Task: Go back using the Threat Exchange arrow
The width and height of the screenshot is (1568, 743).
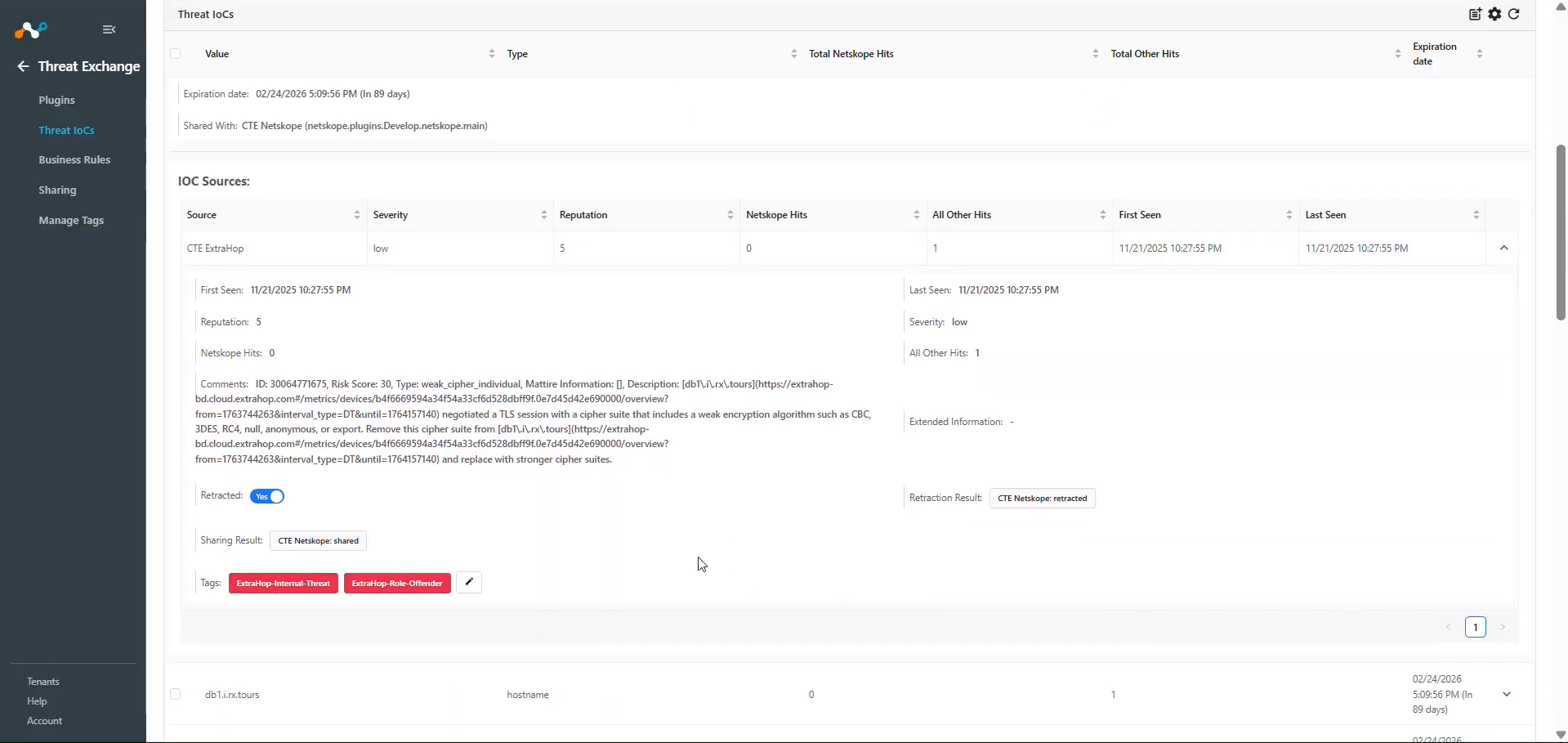Action: pyautogui.click(x=23, y=66)
